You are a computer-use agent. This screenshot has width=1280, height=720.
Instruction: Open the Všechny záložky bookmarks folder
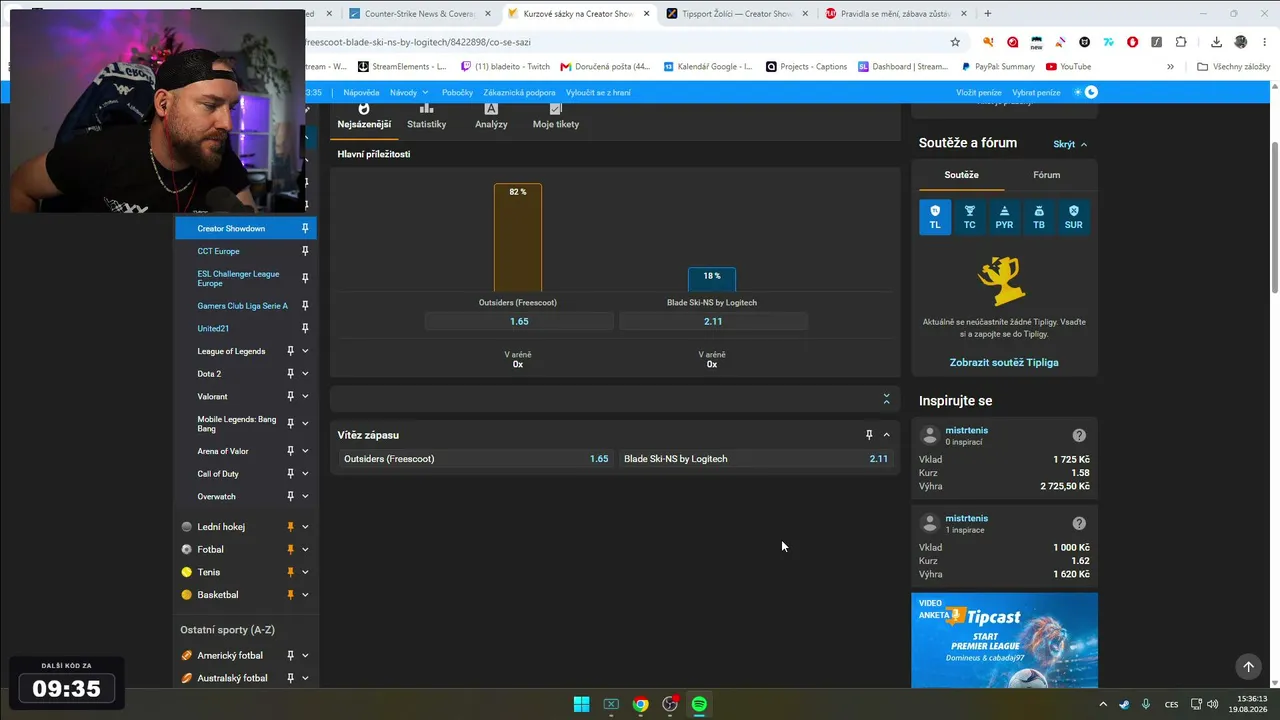pos(1233,67)
